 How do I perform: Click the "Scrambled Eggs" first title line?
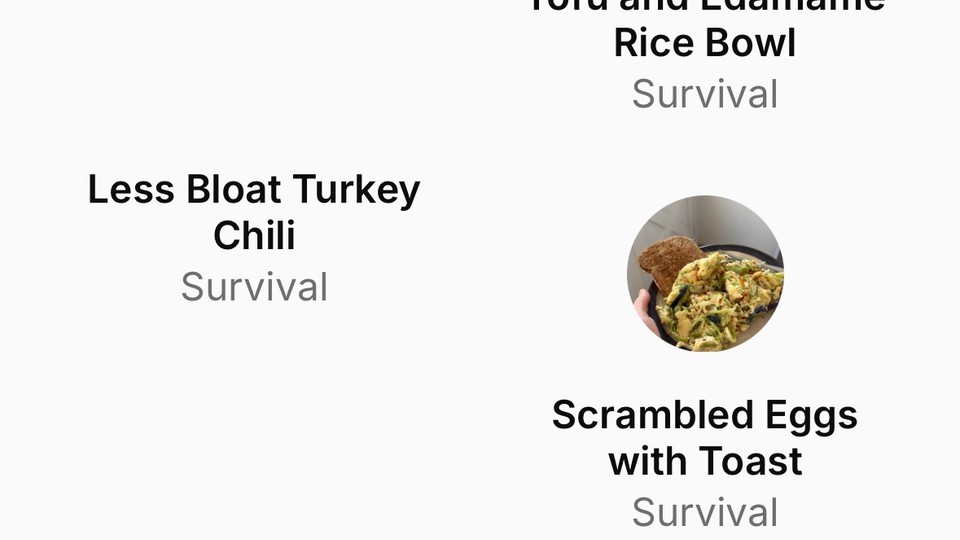[x=705, y=416]
